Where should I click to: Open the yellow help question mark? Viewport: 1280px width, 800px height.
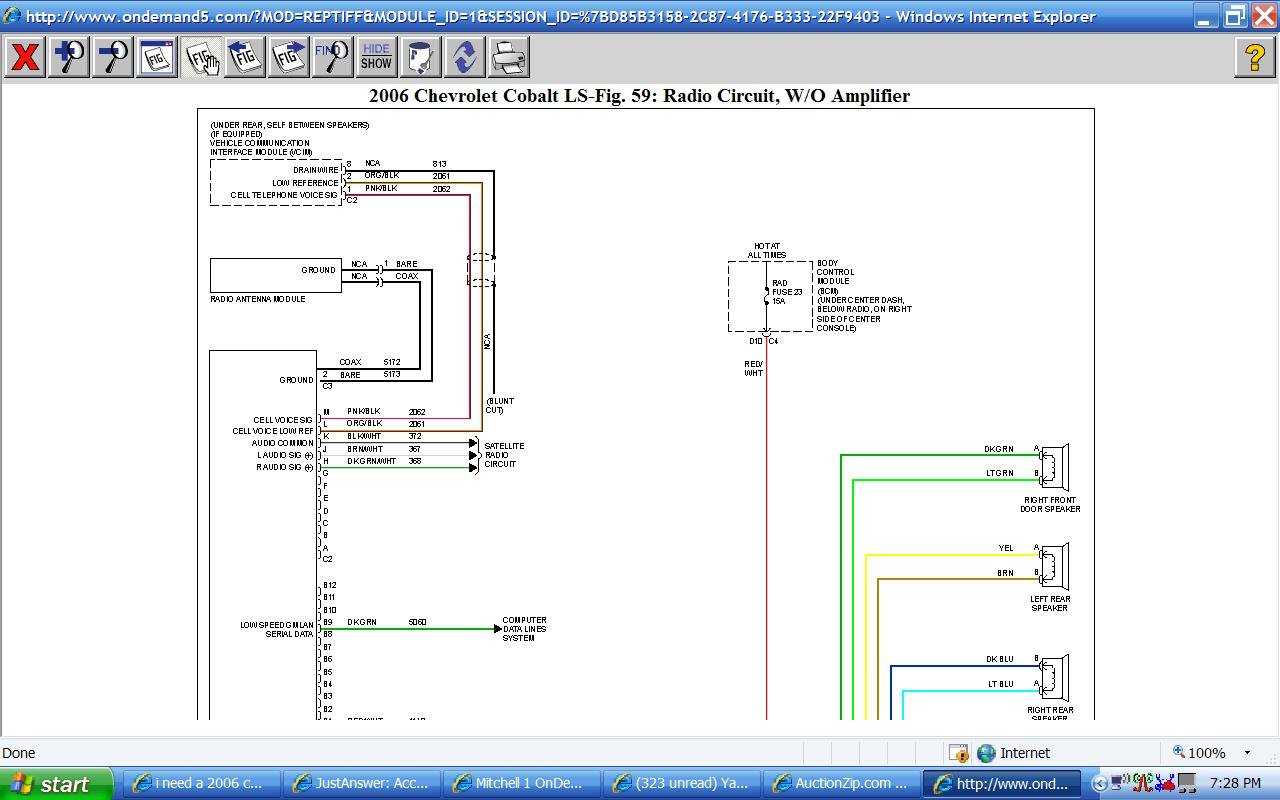pos(1255,57)
